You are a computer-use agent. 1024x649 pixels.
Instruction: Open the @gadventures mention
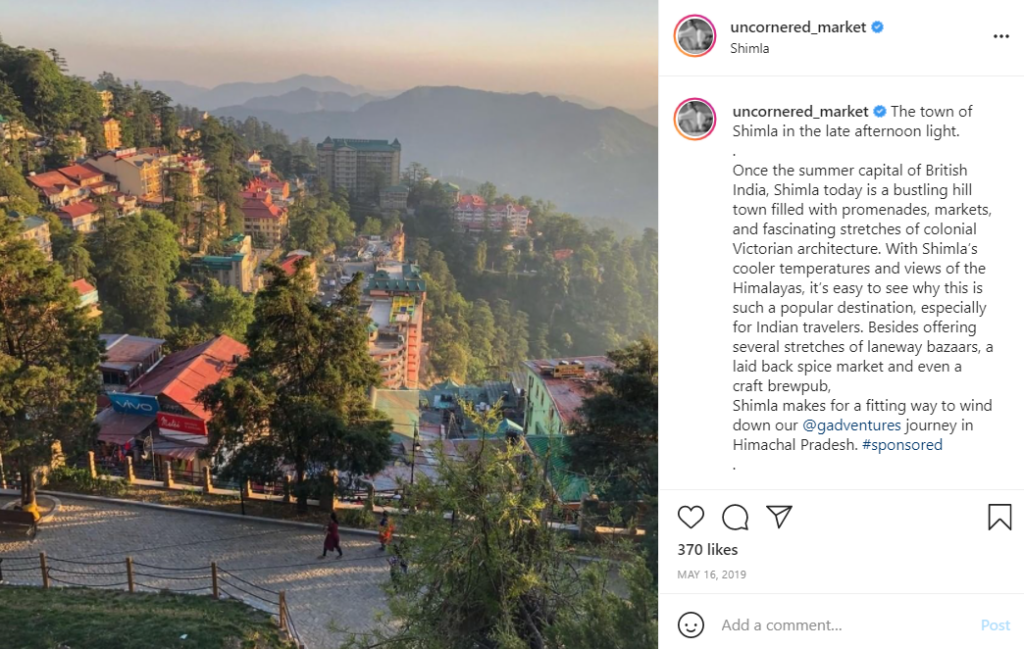[x=851, y=425]
